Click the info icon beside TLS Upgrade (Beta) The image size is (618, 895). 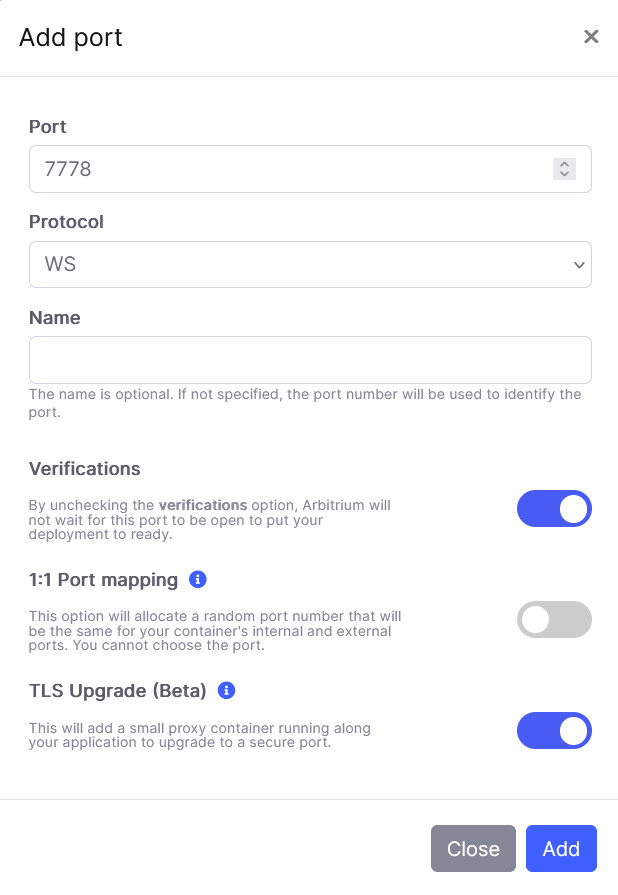click(x=226, y=690)
